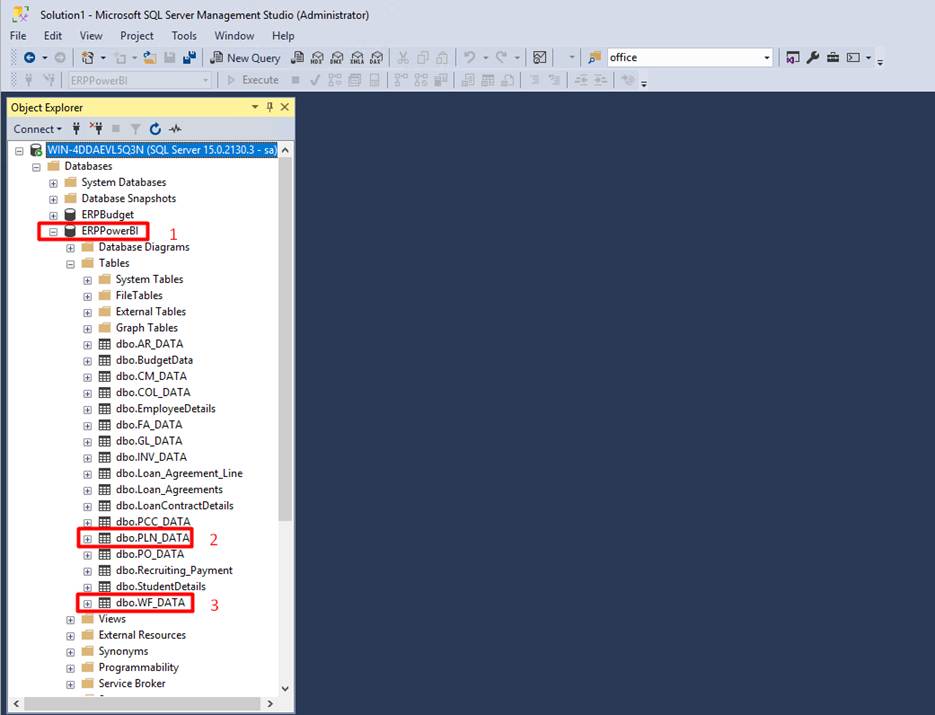Select the dbo.StudentDetails table

pyautogui.click(x=160, y=586)
